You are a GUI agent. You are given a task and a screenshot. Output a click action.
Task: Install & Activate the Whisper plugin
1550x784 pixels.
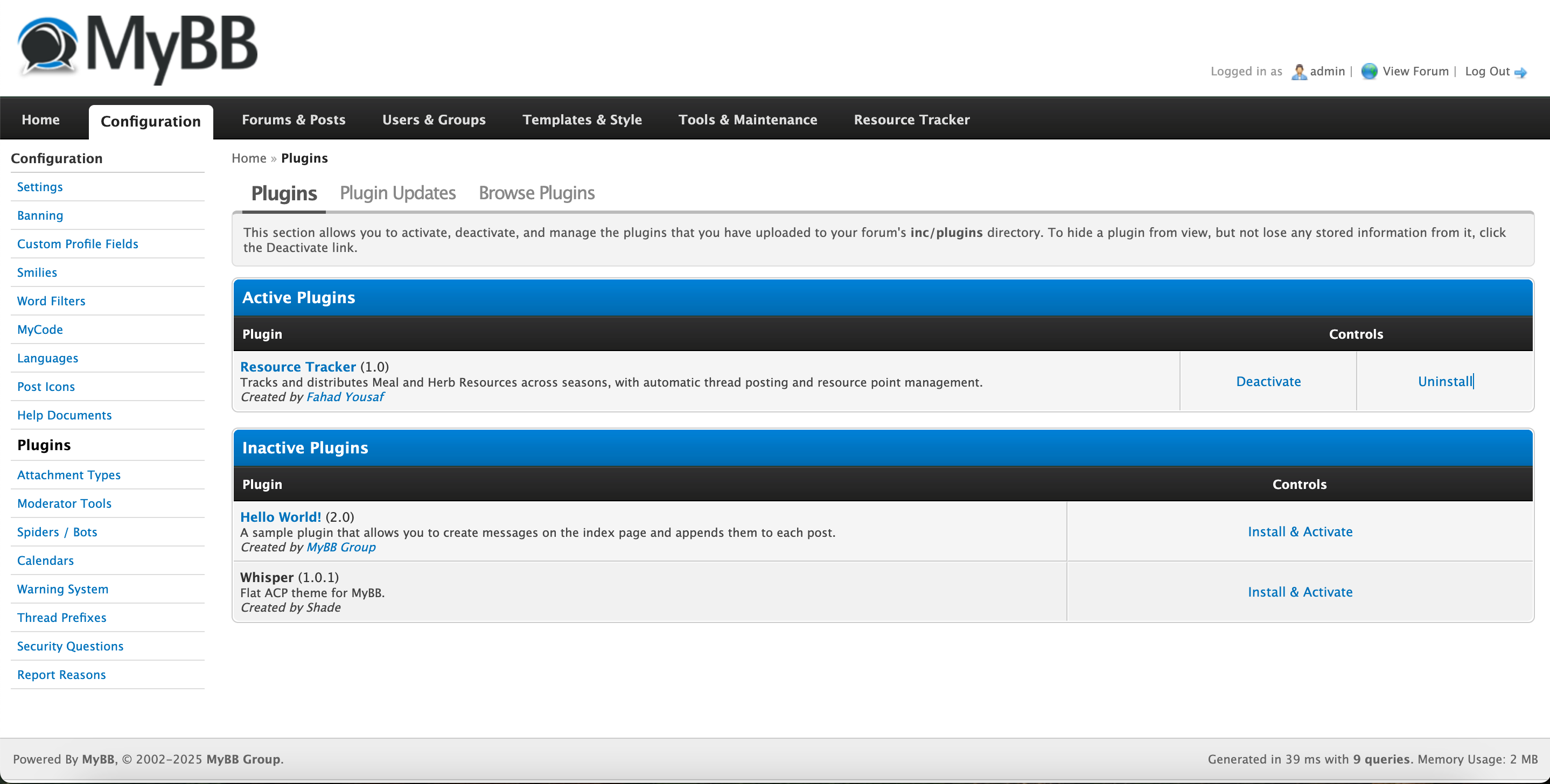pyautogui.click(x=1300, y=591)
